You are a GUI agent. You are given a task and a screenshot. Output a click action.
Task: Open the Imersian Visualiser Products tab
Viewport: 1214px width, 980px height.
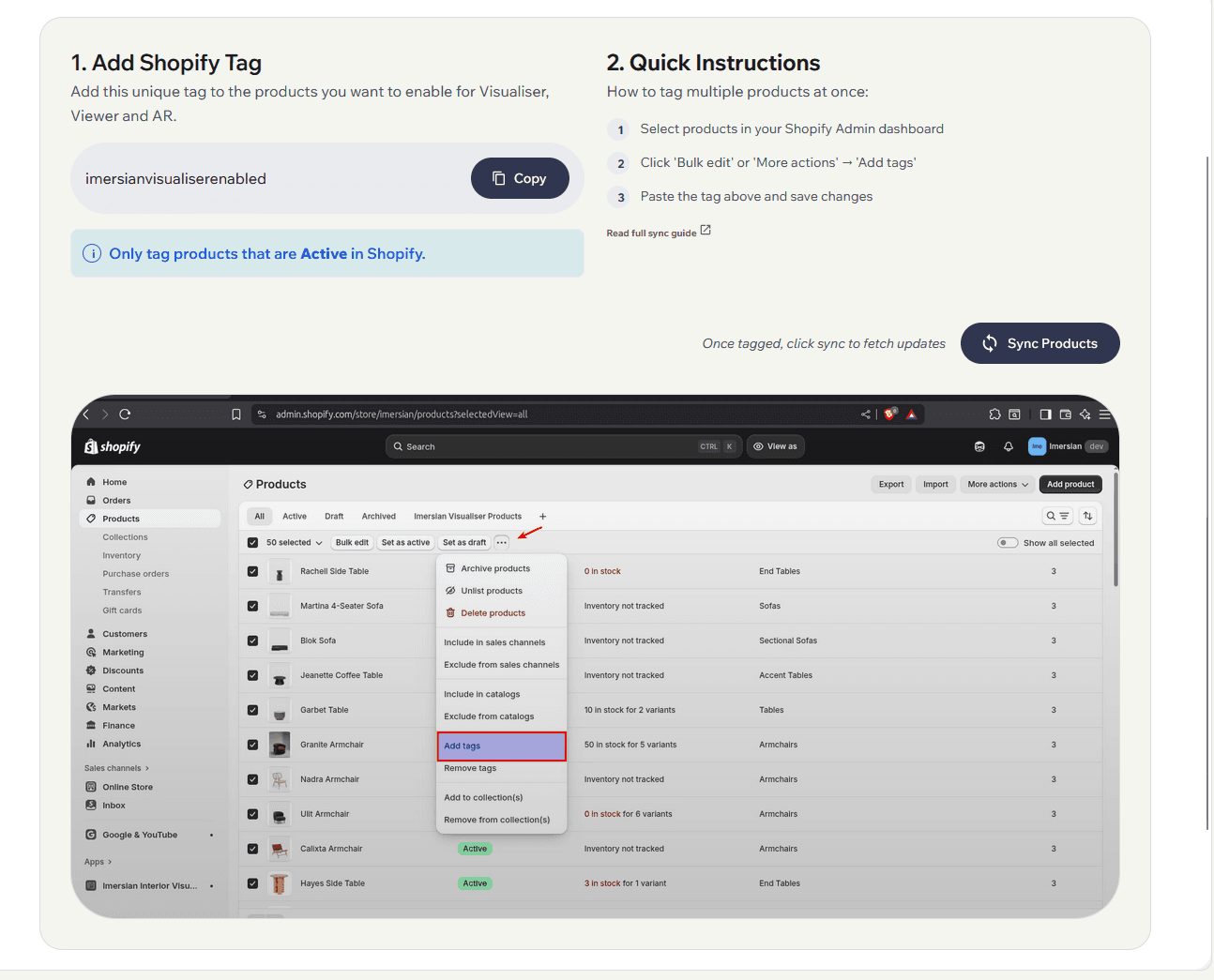467,516
